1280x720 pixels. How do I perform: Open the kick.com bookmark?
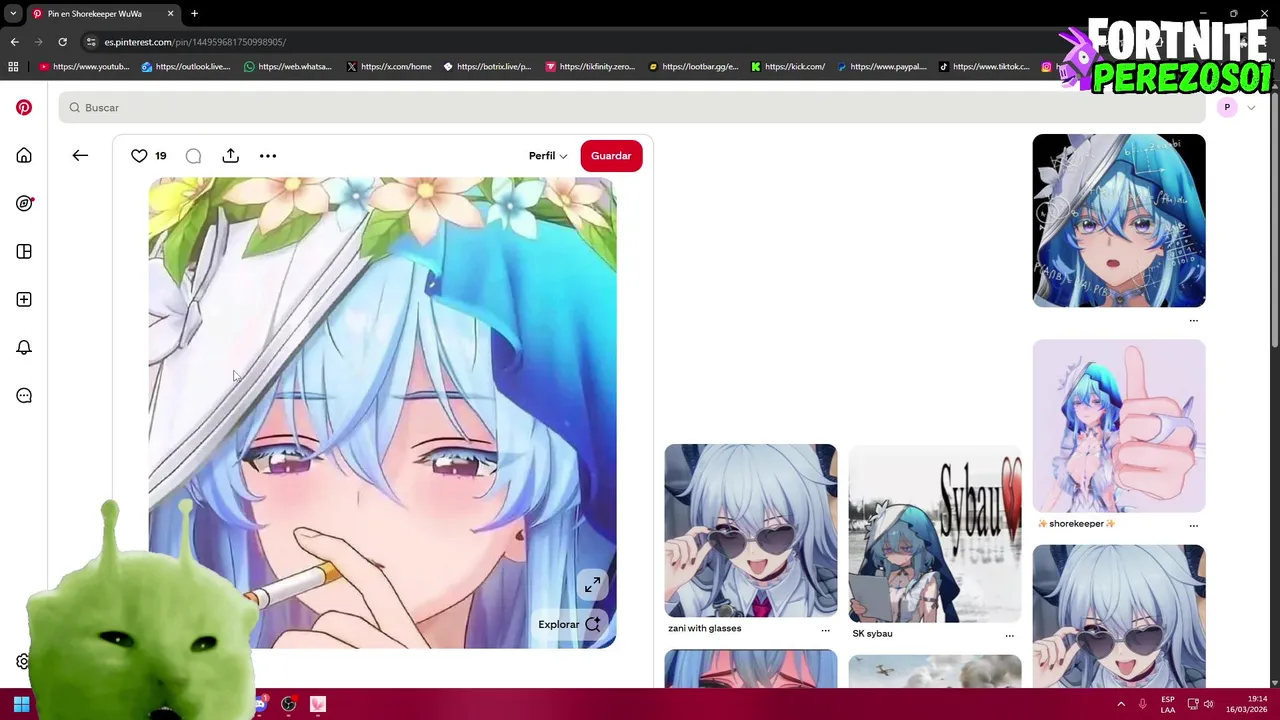pos(788,67)
